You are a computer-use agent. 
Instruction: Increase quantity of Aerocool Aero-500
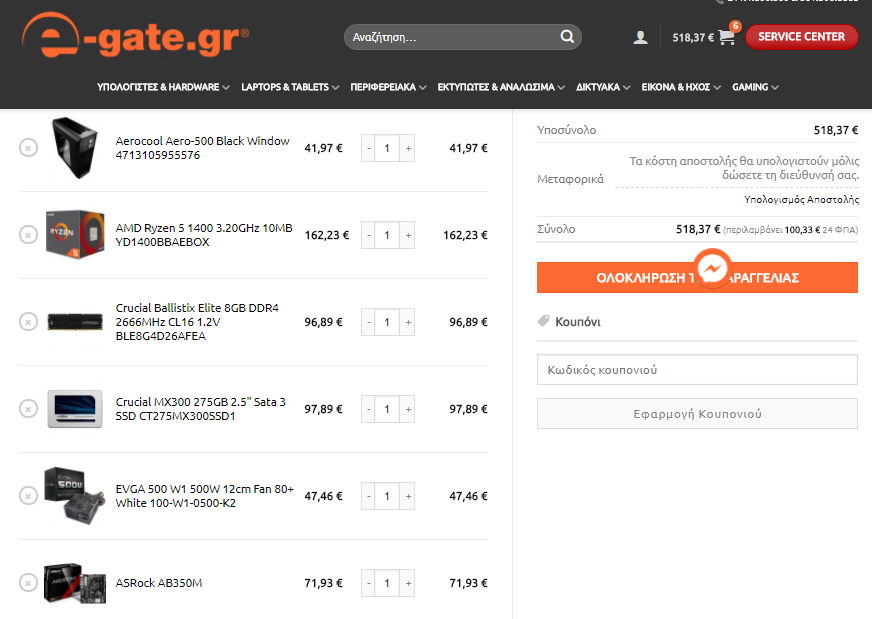click(408, 148)
